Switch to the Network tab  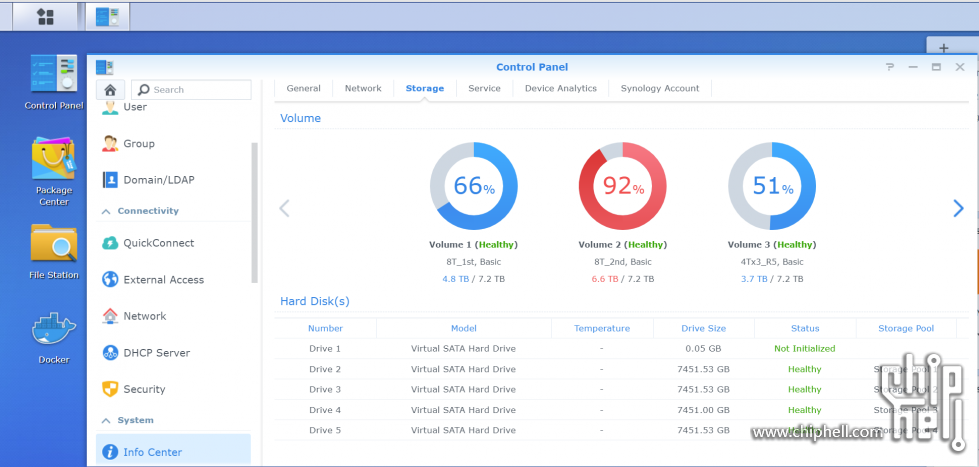click(x=363, y=89)
